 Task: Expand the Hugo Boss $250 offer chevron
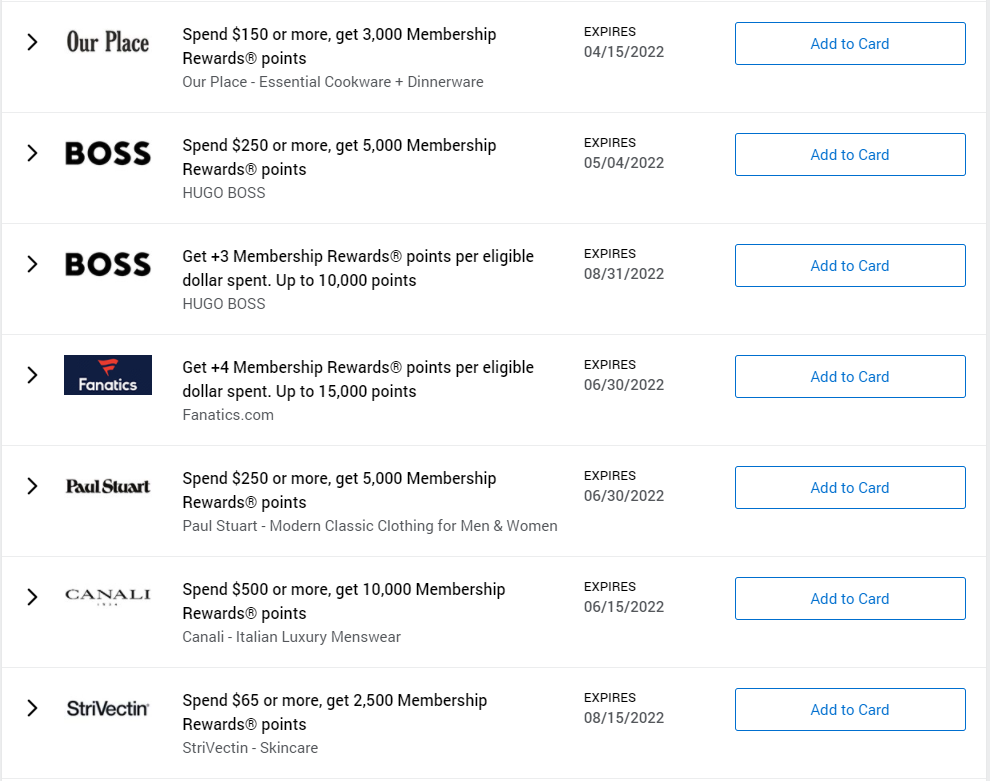[x=32, y=154]
